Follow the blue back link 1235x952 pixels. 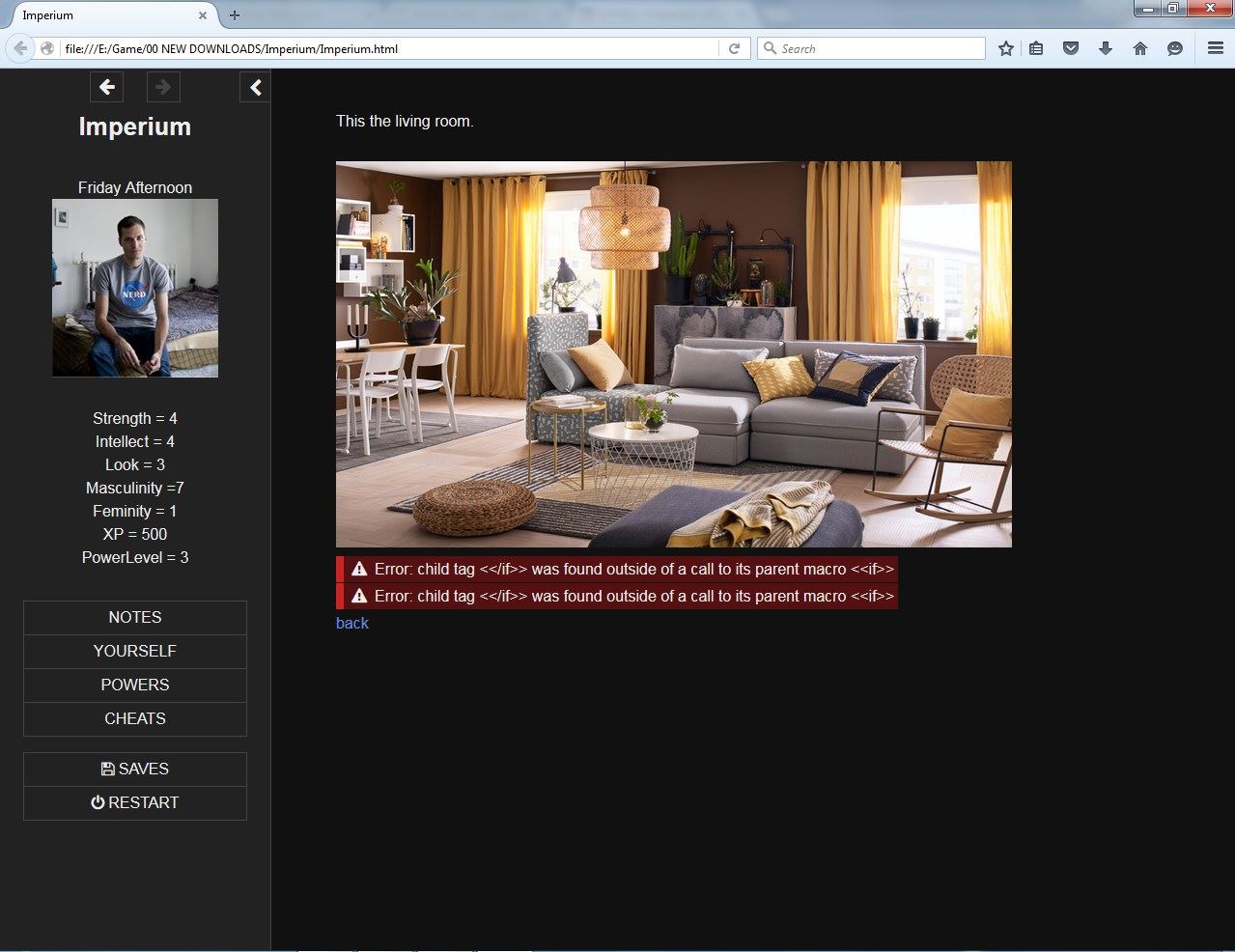click(352, 624)
